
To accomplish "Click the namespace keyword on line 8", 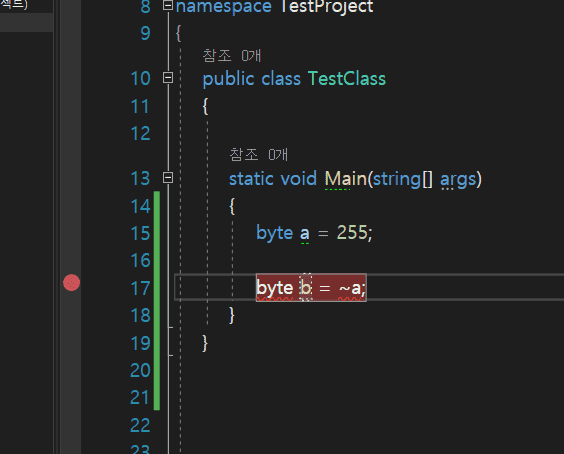I will (x=223, y=6).
